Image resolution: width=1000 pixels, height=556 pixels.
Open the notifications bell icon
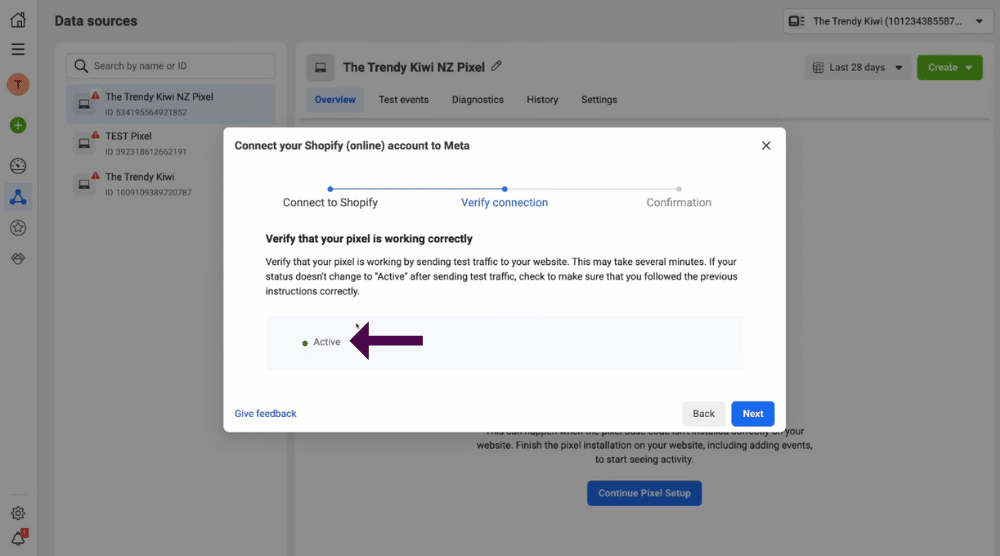18,538
